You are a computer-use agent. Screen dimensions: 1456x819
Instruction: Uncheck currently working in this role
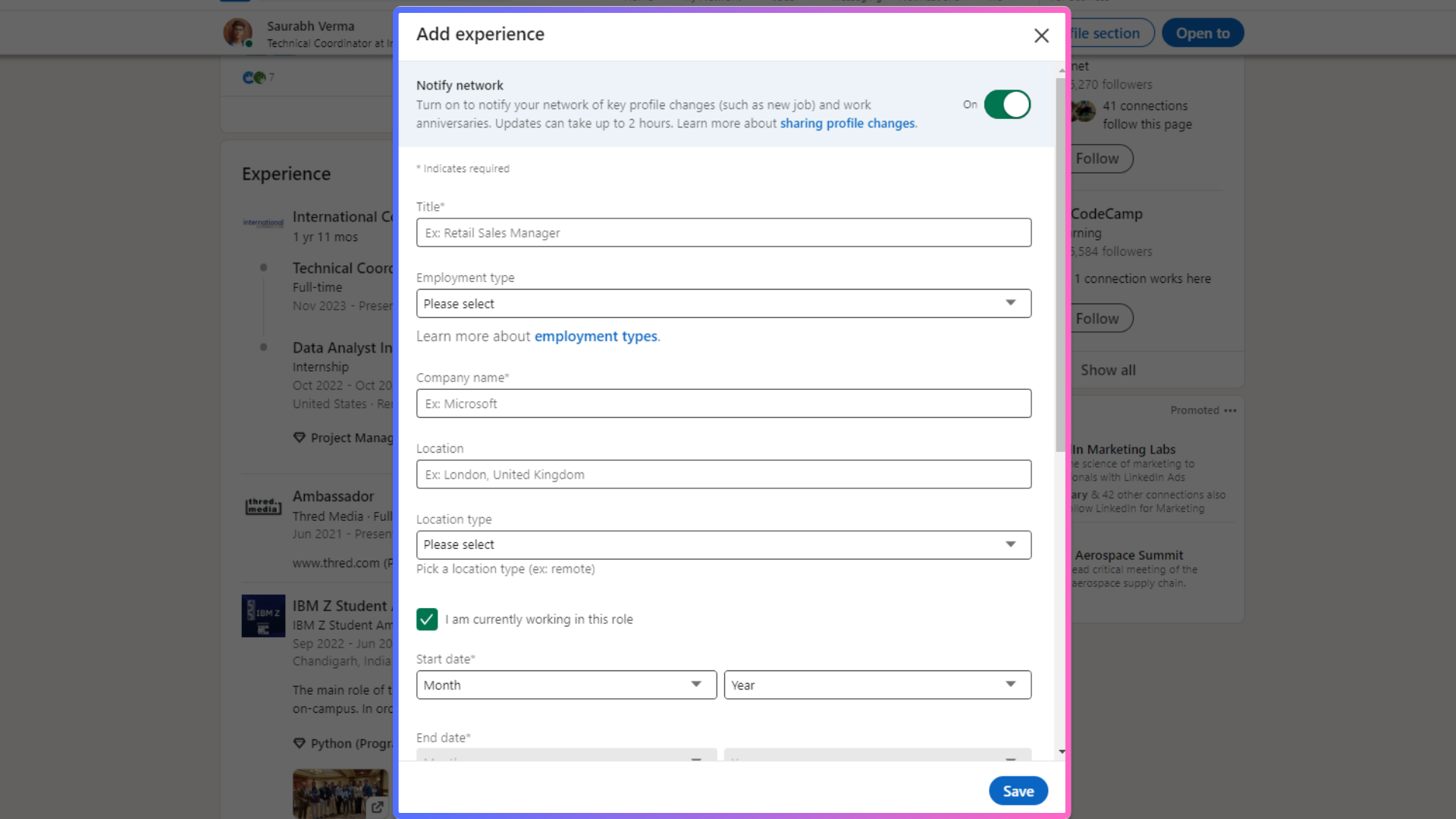pyautogui.click(x=427, y=620)
